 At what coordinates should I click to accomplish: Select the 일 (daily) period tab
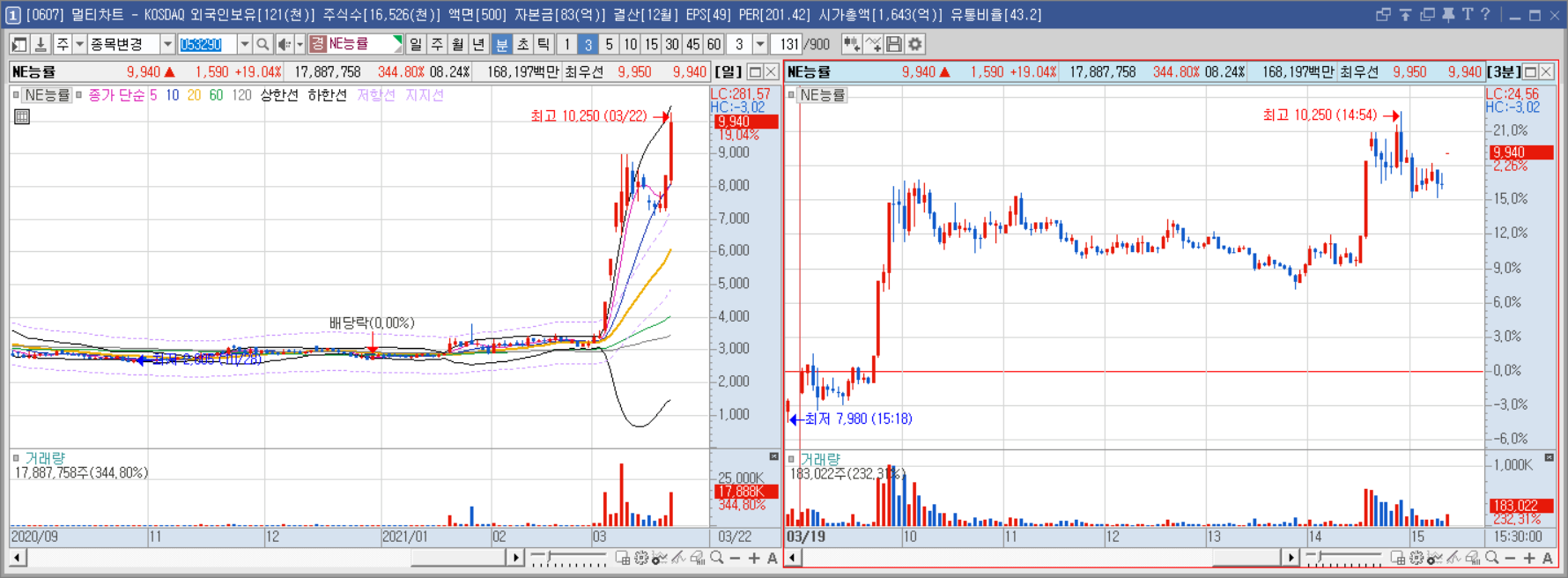click(416, 44)
